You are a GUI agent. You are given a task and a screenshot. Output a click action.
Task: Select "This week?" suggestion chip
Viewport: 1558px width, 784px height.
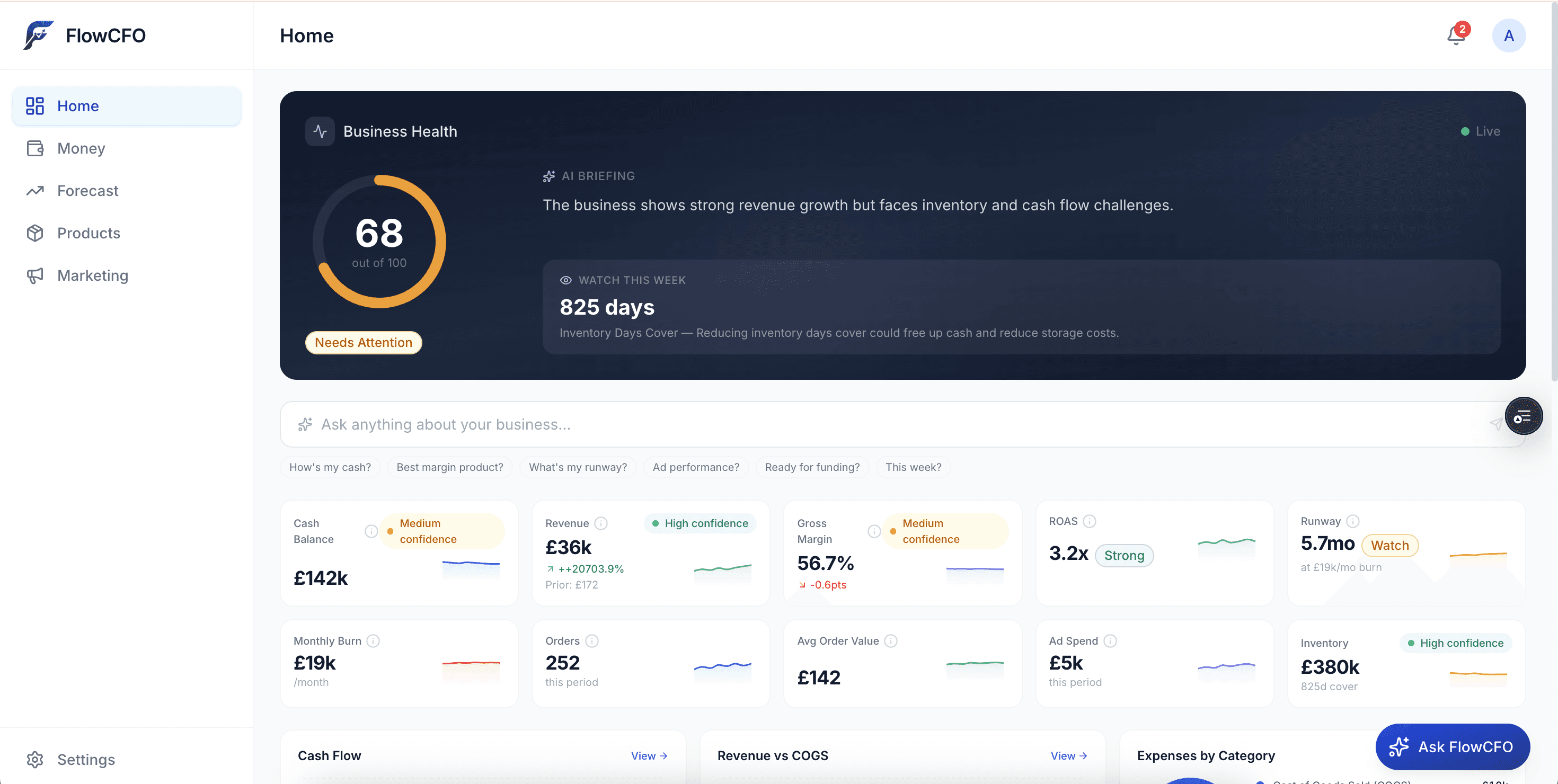point(913,467)
